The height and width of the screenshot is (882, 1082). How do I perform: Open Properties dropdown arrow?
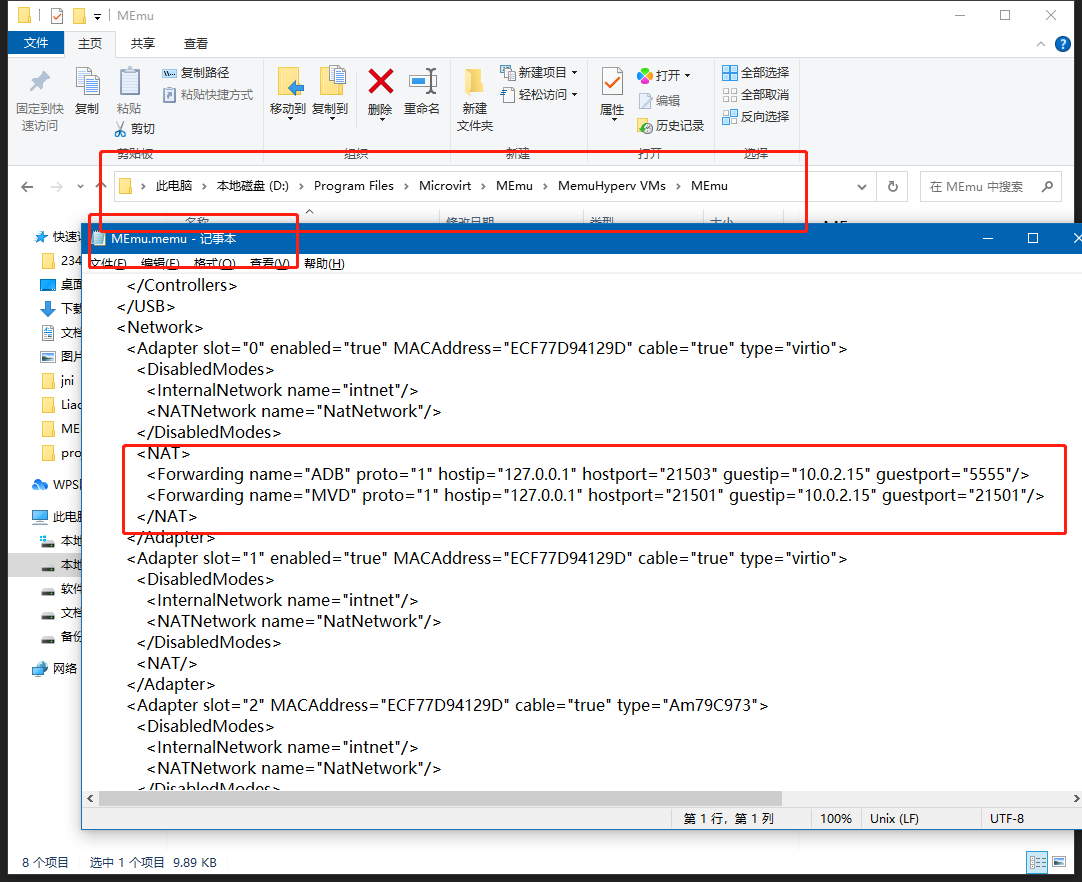[613, 120]
